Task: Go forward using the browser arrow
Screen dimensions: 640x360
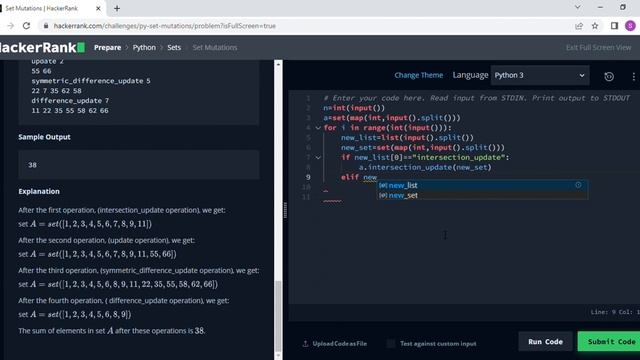Action: point(11,26)
